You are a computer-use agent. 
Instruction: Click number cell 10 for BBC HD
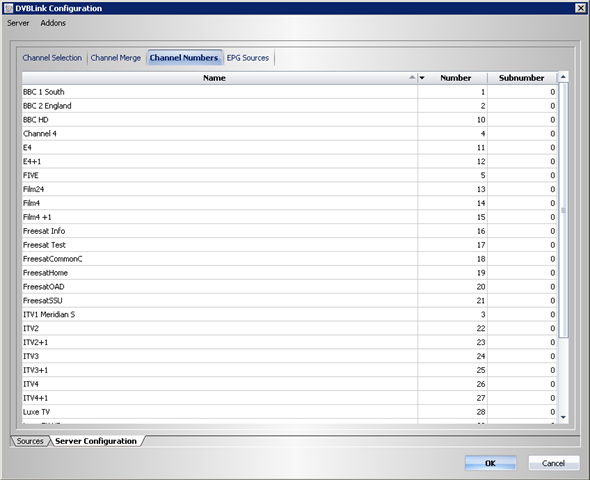tap(452, 120)
